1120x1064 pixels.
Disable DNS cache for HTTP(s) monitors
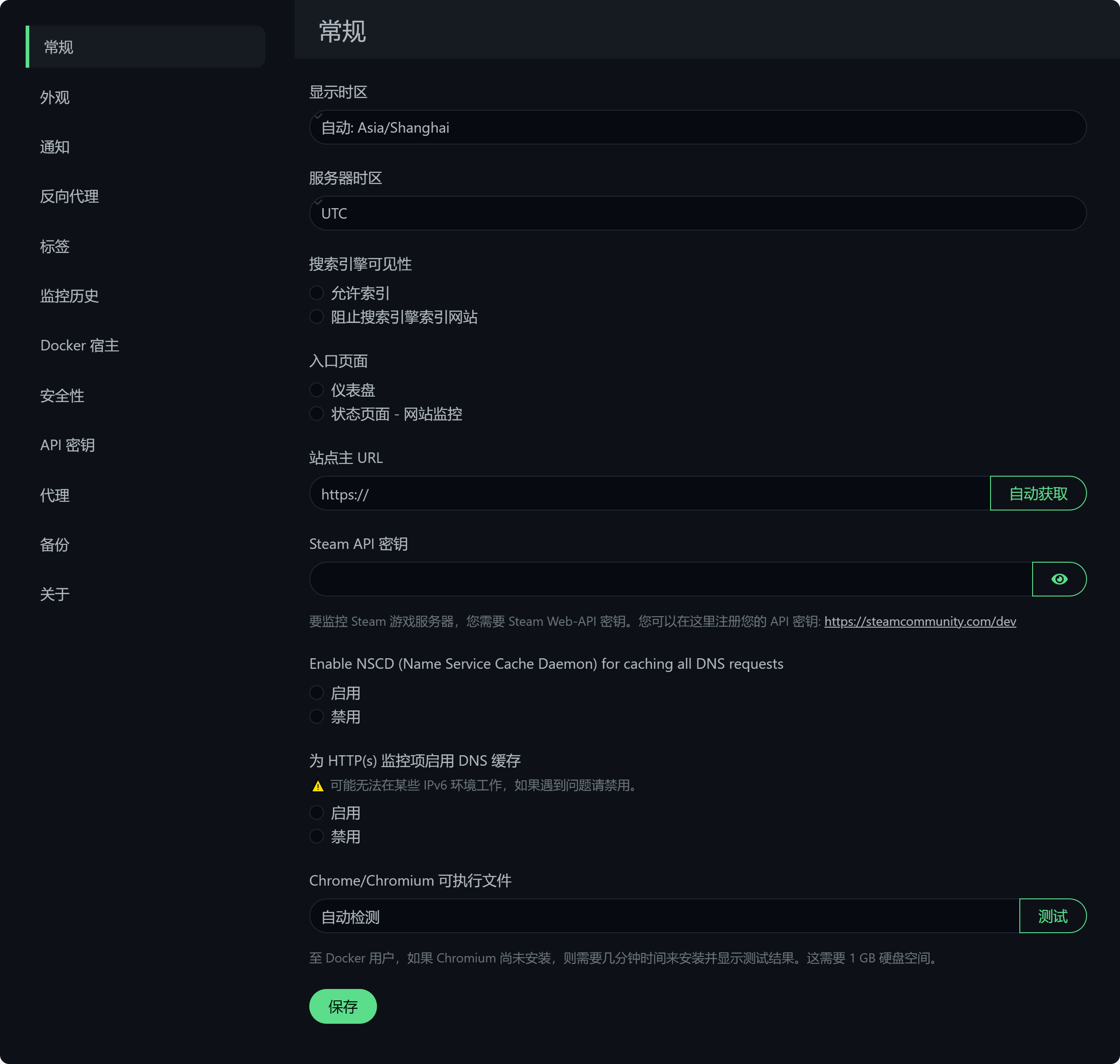click(317, 837)
